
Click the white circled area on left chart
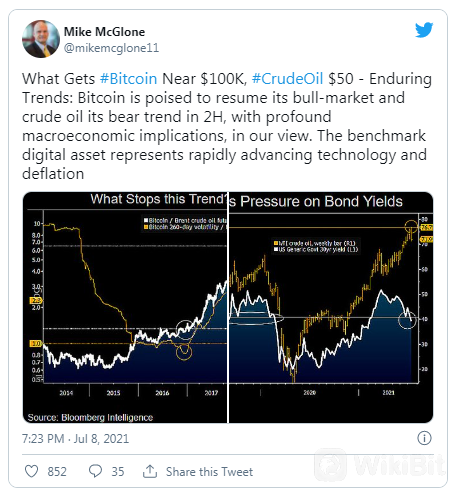coord(185,329)
